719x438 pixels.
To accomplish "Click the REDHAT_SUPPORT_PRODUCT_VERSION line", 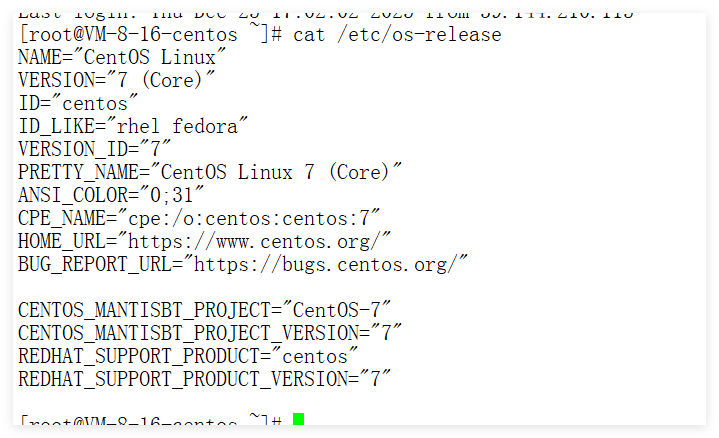I will pyautogui.click(x=205, y=379).
